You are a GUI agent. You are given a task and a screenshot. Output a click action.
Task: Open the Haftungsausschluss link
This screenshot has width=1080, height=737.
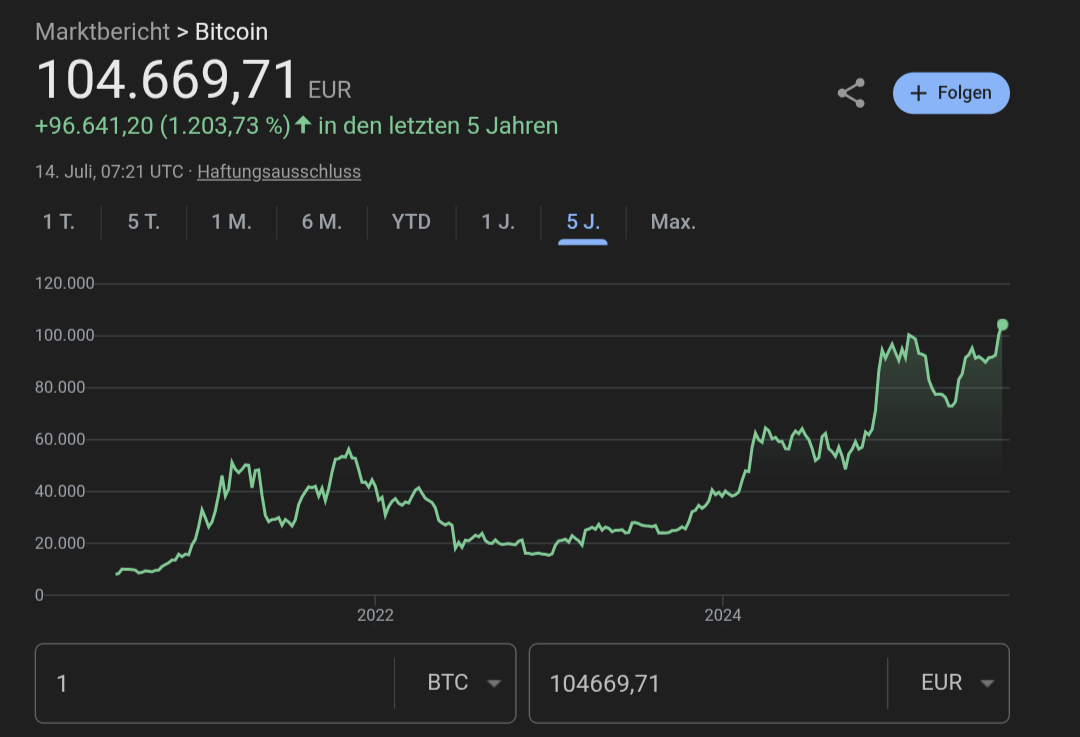tap(279, 172)
